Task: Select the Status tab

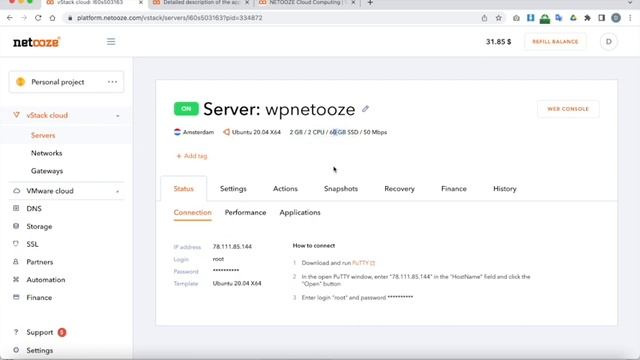Action: pyautogui.click(x=184, y=189)
